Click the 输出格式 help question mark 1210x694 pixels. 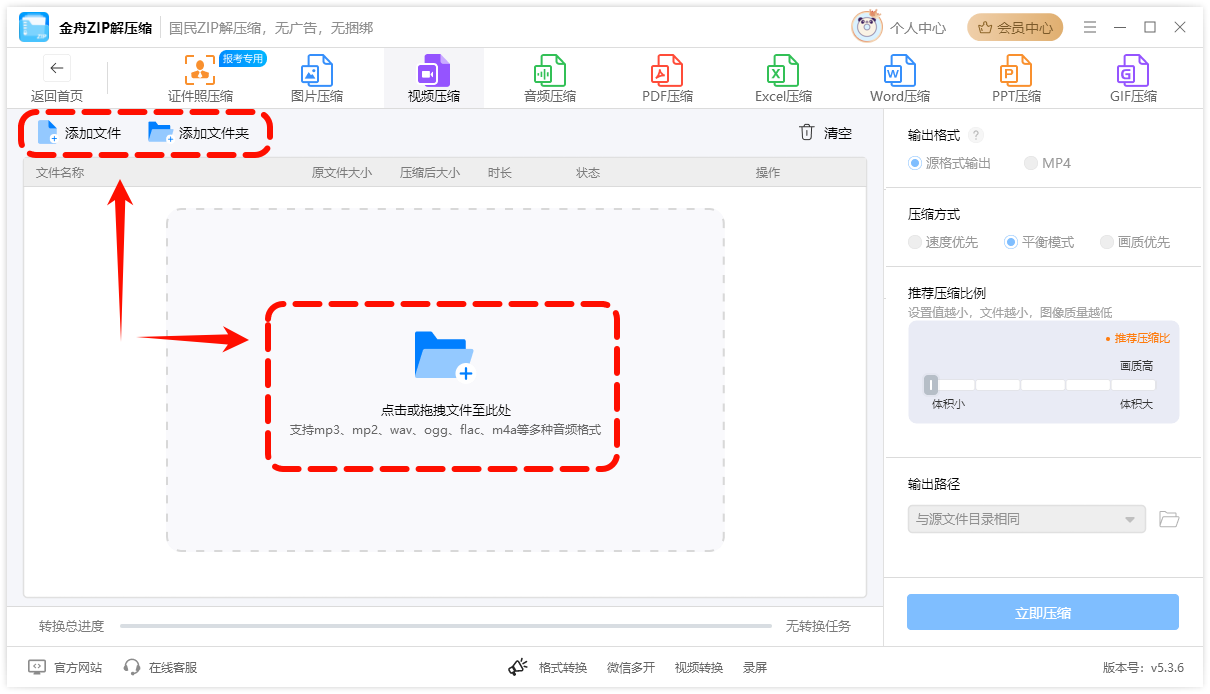coord(976,135)
